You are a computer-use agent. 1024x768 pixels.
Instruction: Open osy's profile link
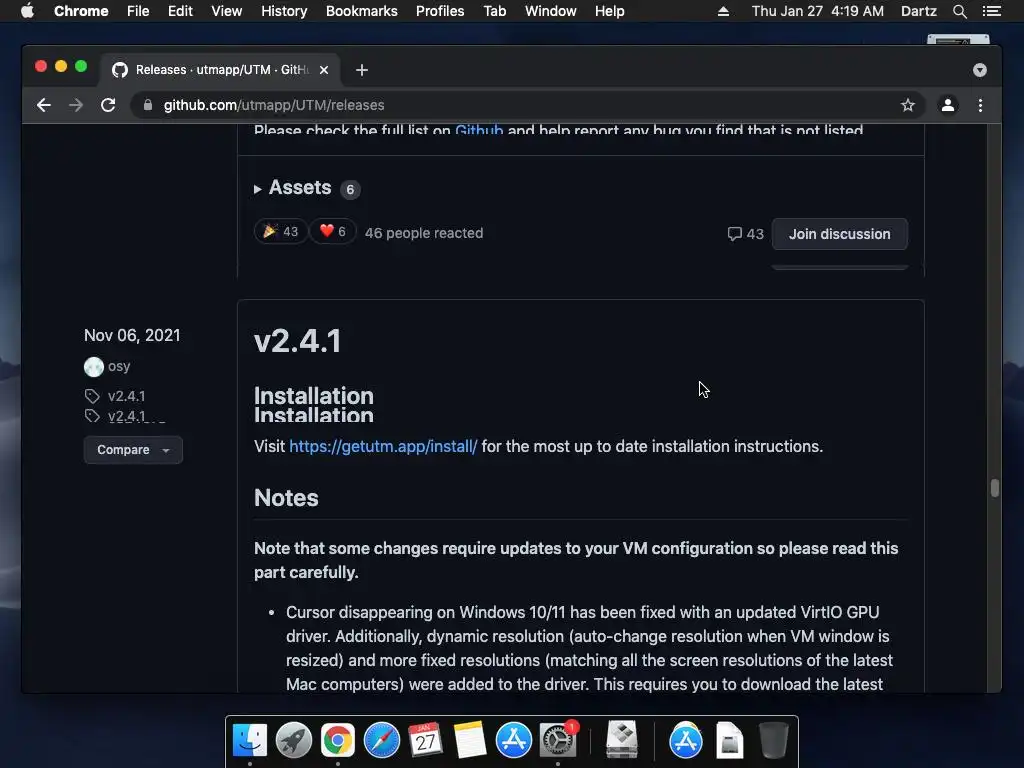pos(119,366)
